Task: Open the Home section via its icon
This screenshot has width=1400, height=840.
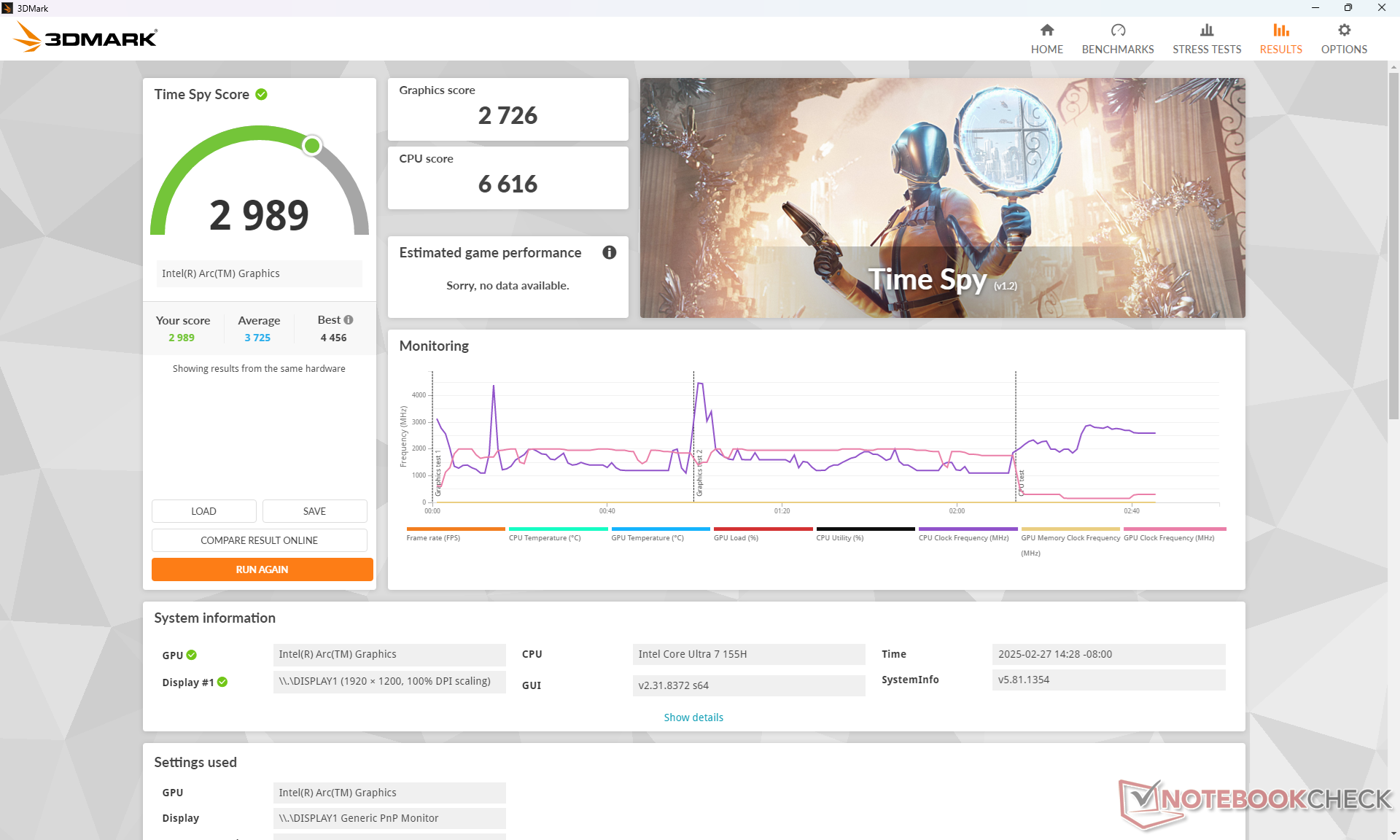Action: point(1046,30)
